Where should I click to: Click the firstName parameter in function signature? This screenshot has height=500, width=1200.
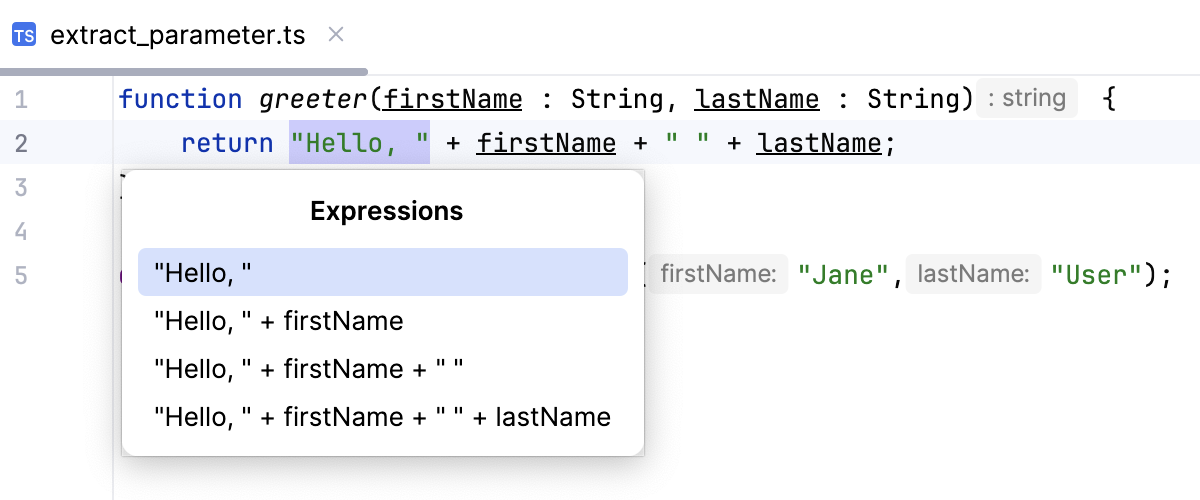(453, 100)
